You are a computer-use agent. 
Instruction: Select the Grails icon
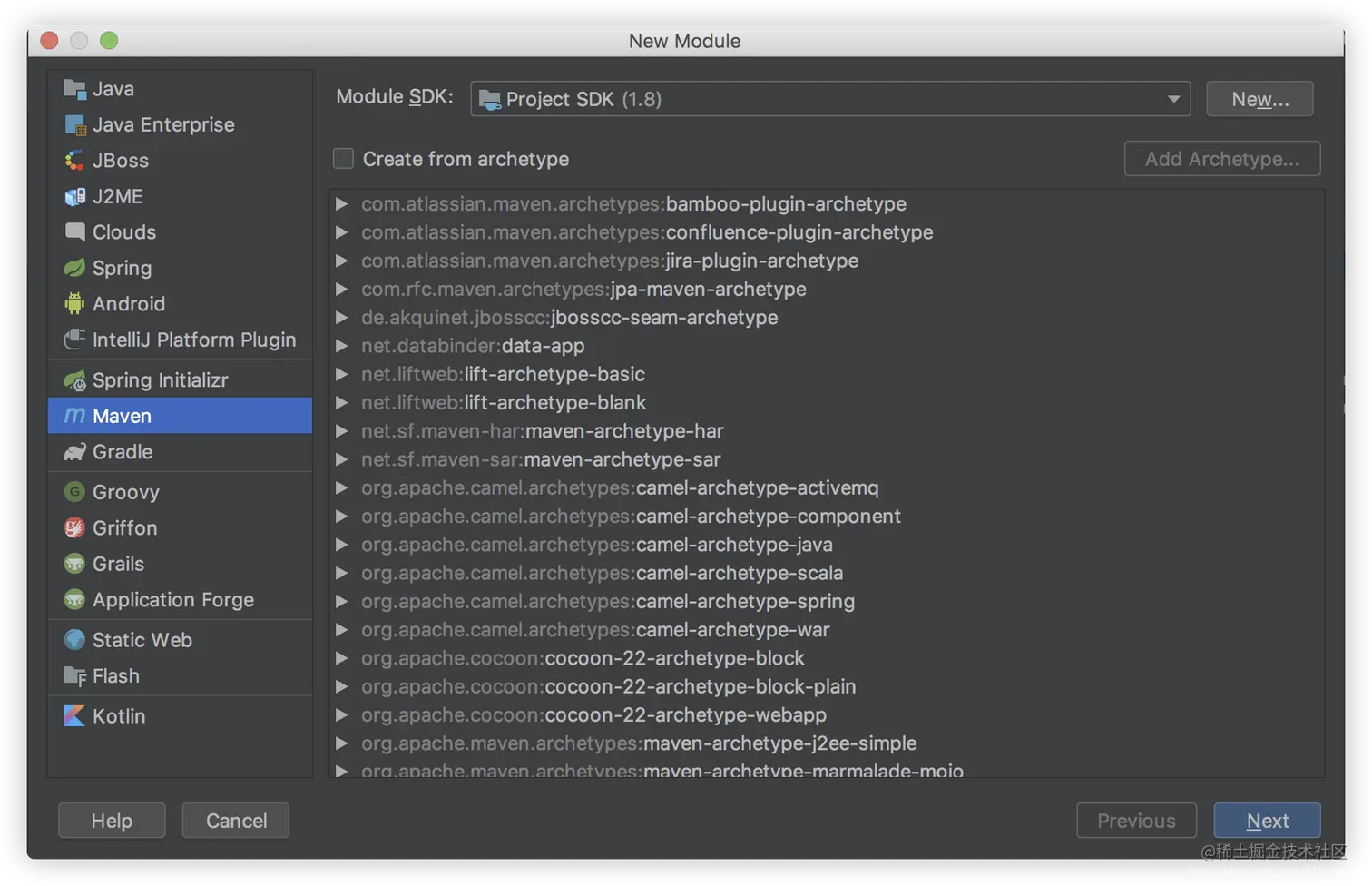74,564
